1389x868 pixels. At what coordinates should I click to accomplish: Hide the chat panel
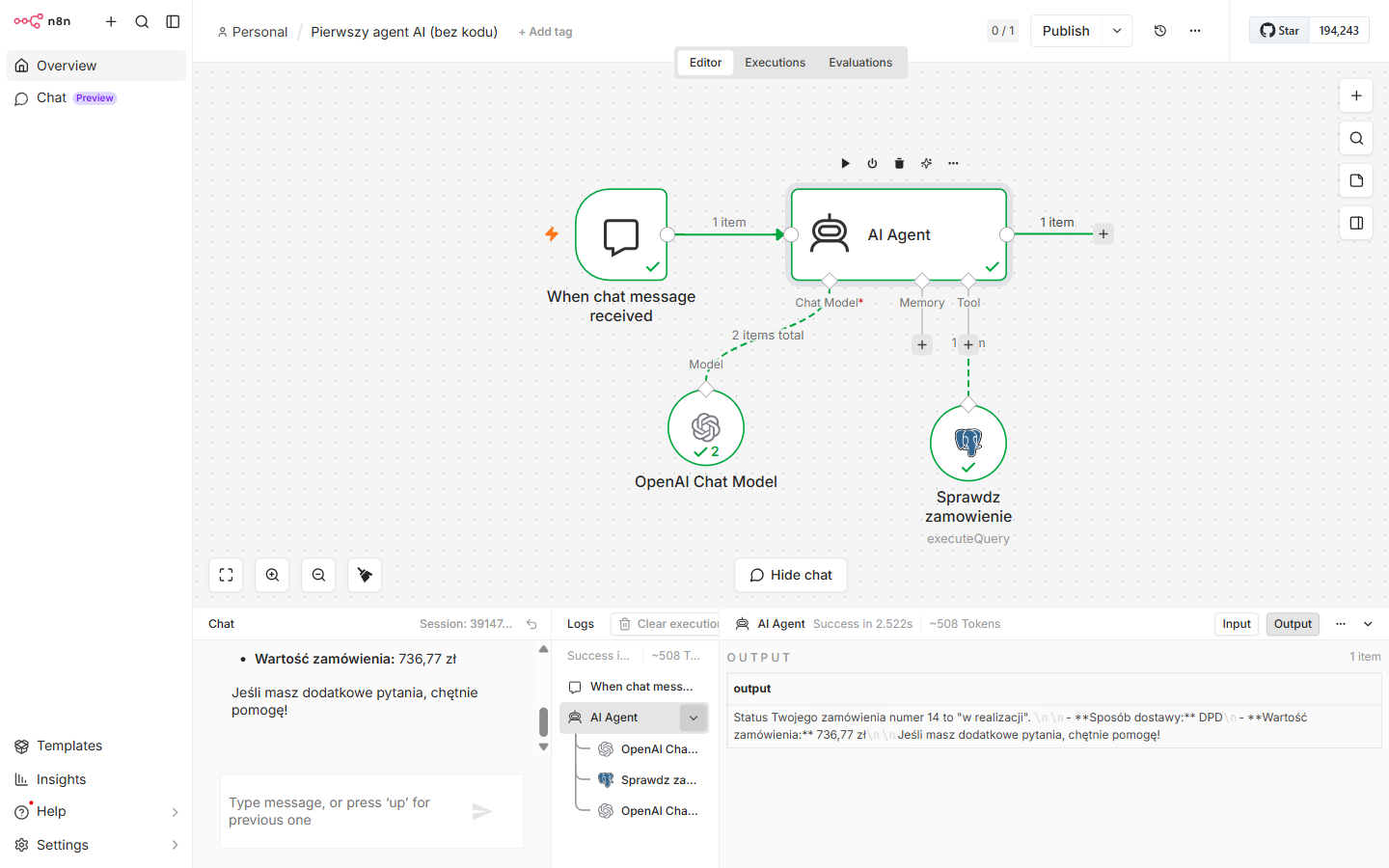coord(791,575)
